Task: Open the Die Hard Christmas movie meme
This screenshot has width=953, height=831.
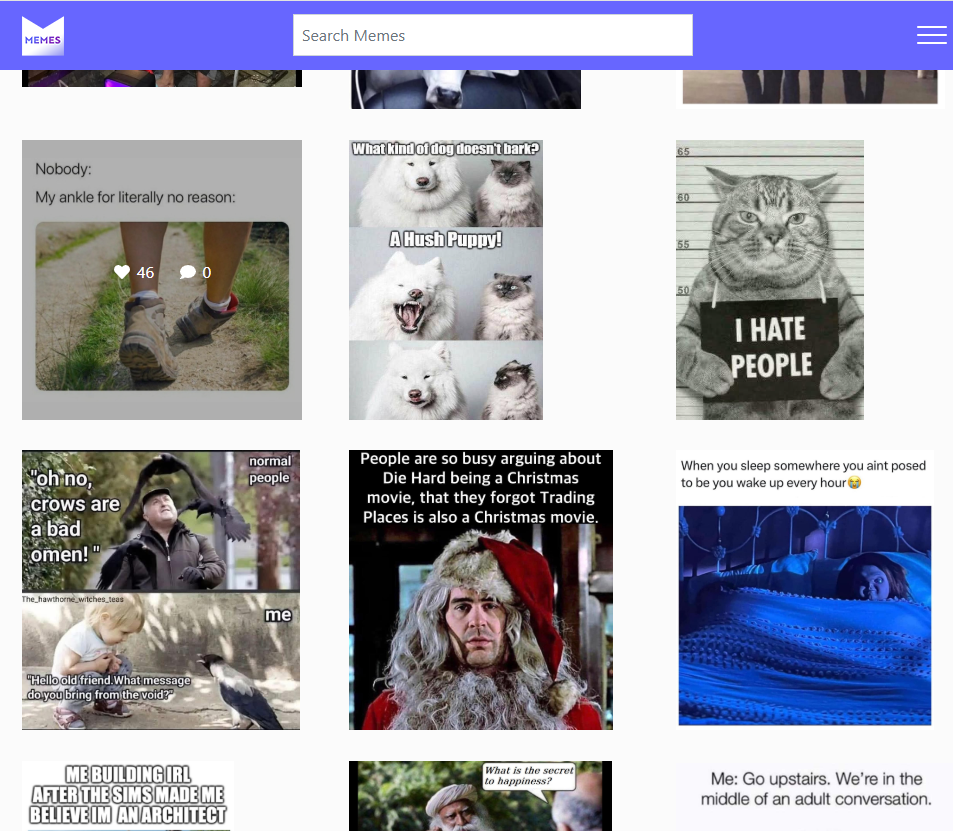Action: click(x=481, y=590)
